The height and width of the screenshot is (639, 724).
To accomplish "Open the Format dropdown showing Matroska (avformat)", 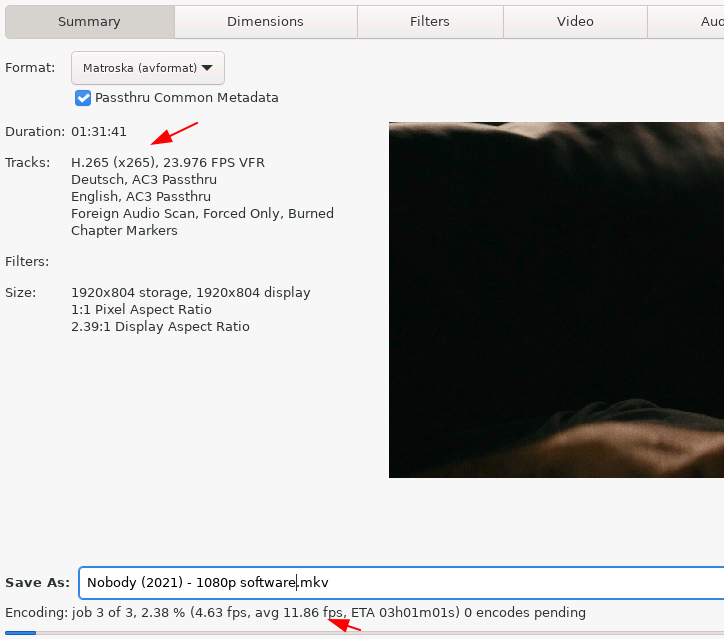I will 148,68.
